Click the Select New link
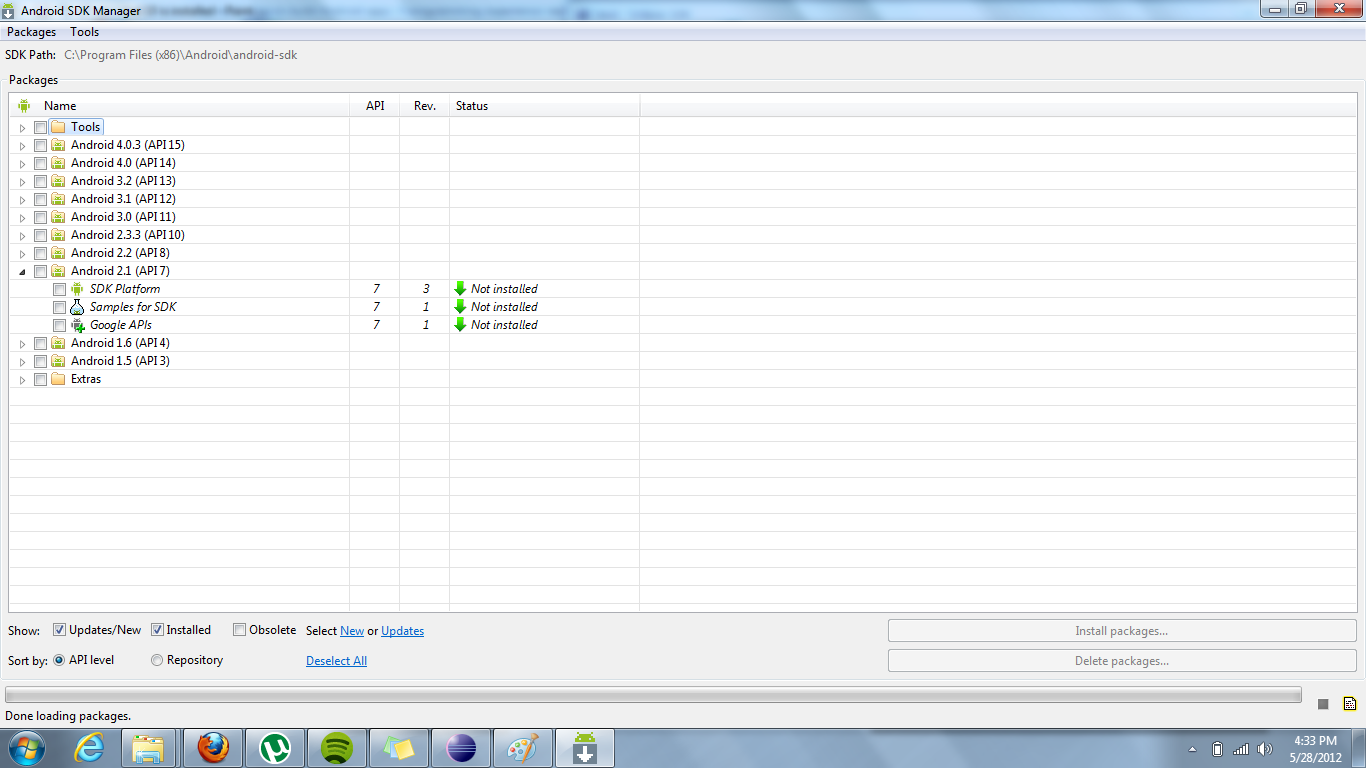 (x=352, y=631)
